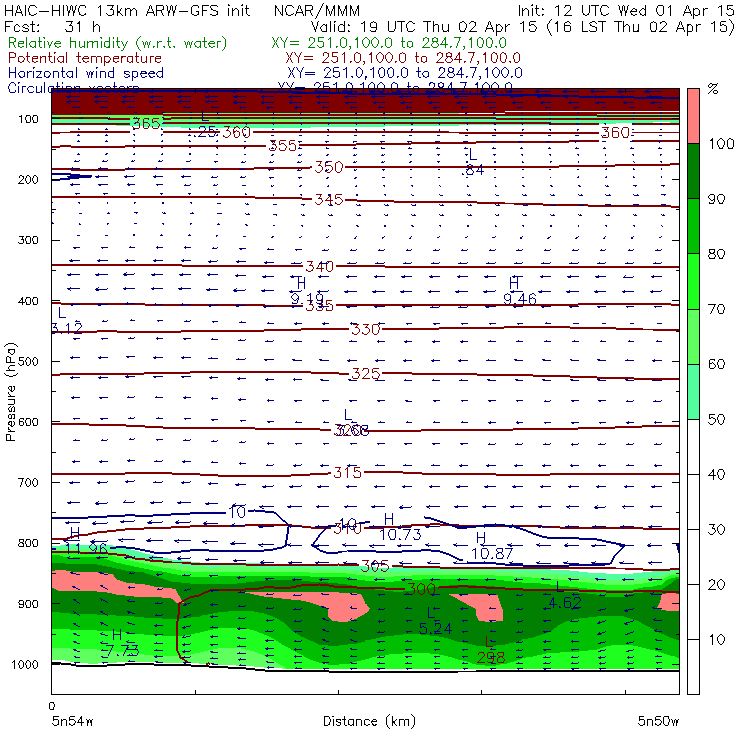Click the 'Valid: 19 UTC Thu 02 Apr 15' text

coord(424,26)
